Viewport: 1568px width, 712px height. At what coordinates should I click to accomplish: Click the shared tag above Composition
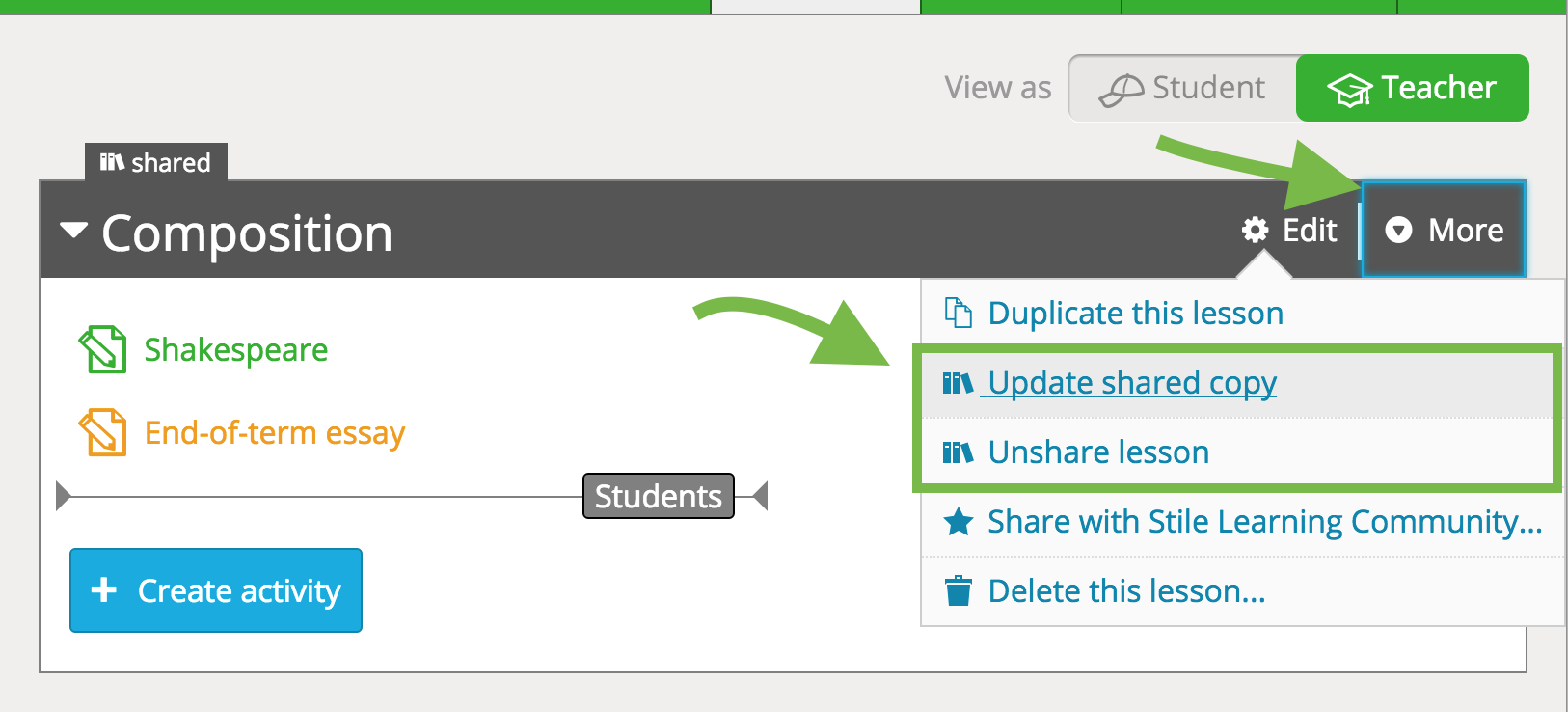point(156,162)
